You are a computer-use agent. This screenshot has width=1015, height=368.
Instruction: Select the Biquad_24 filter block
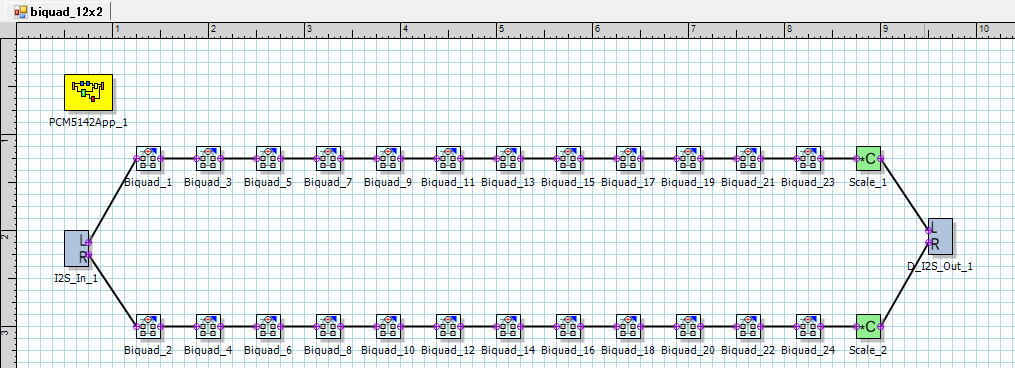coord(808,327)
